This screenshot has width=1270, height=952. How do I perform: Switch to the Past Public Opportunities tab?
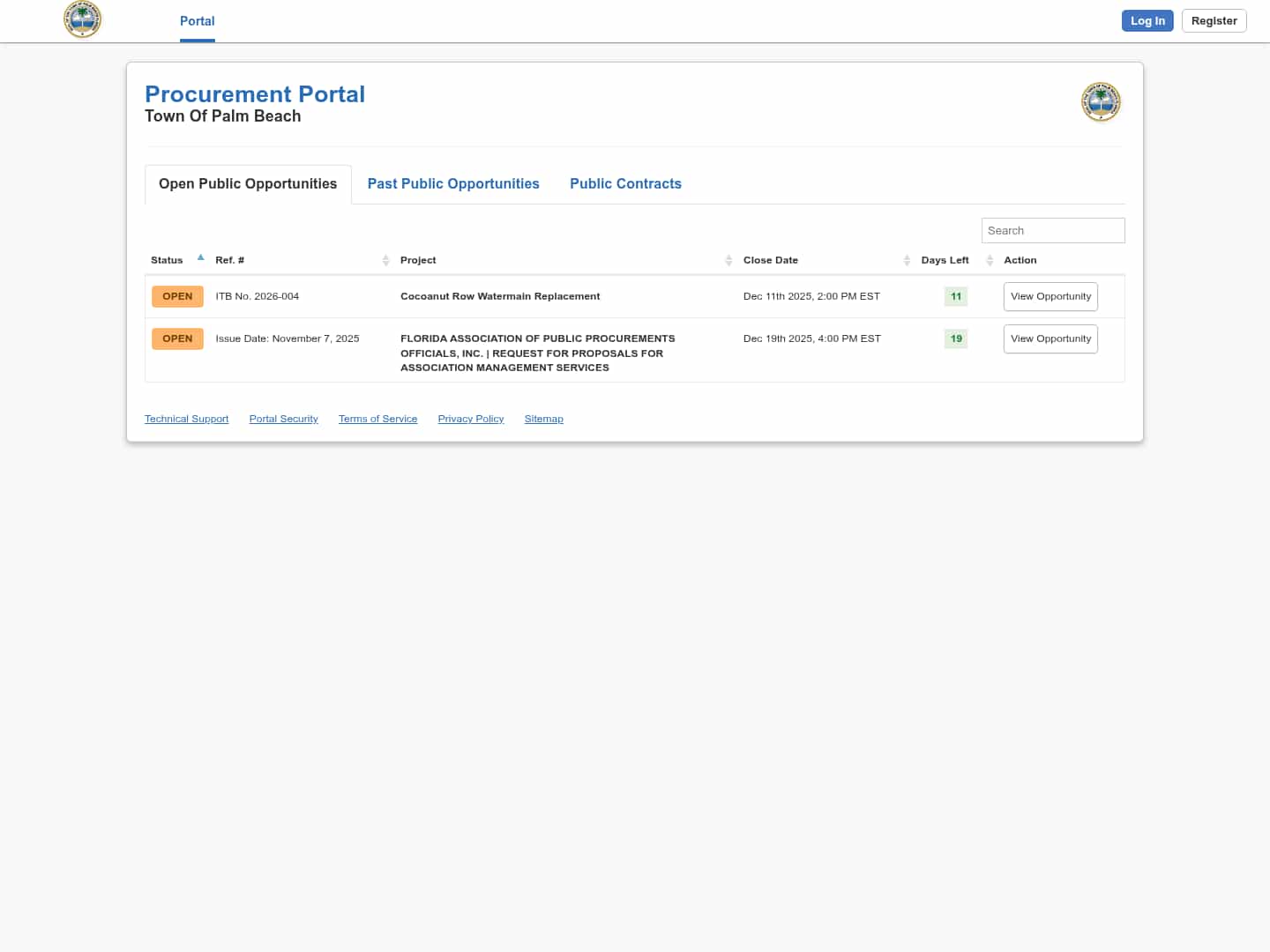pyautogui.click(x=453, y=183)
